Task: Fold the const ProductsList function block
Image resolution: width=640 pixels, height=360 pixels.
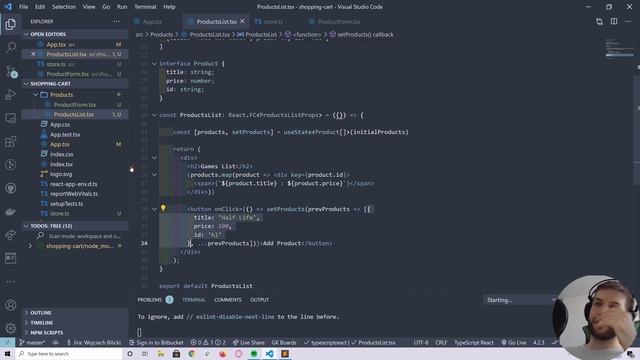Action: [x=154, y=115]
